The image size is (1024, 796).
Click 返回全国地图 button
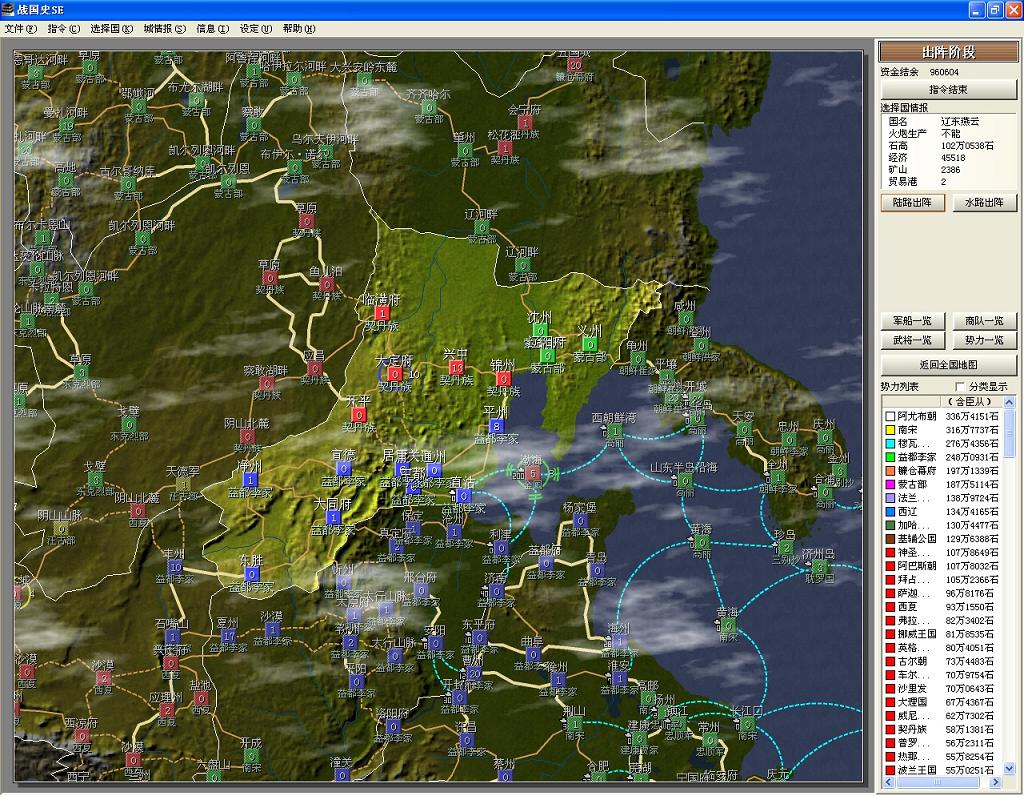(x=948, y=364)
